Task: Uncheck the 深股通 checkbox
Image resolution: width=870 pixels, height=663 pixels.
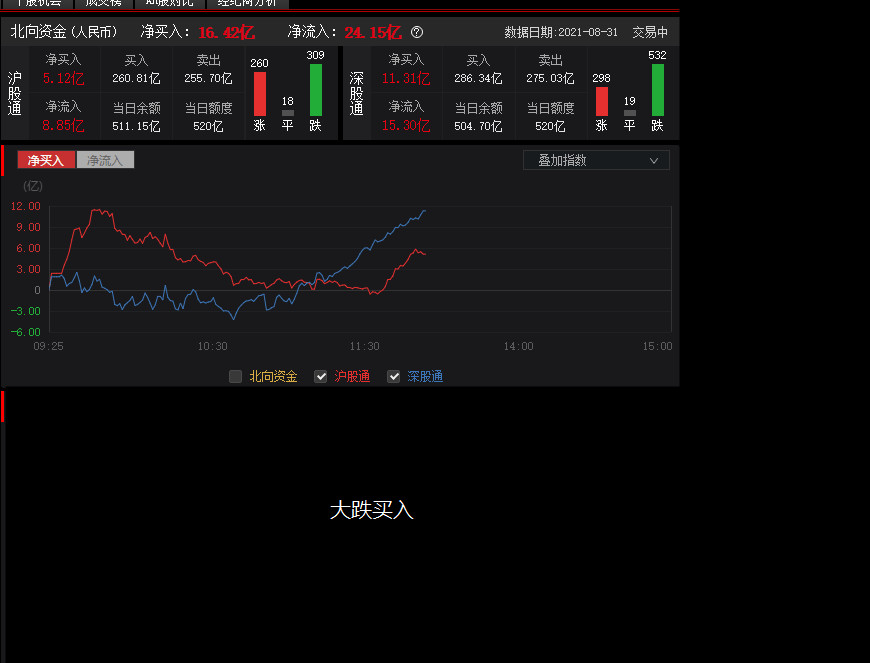Action: point(393,377)
